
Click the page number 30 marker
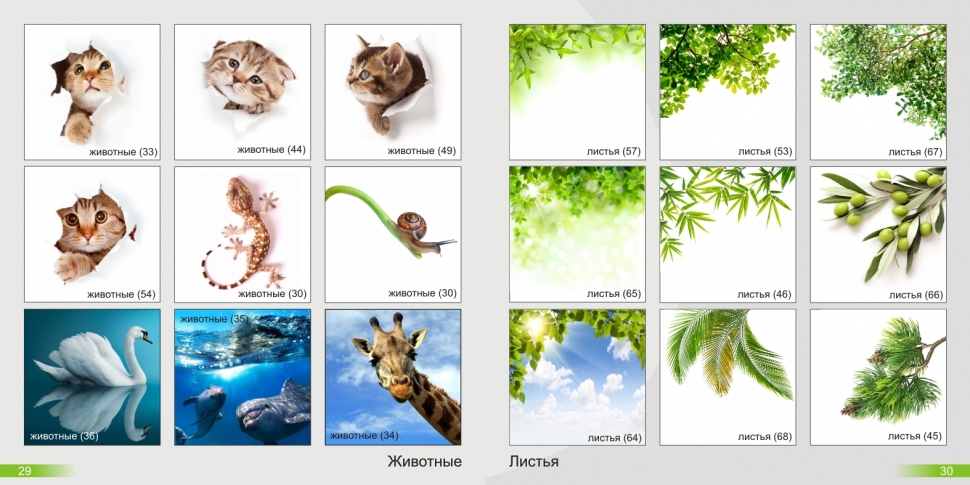tap(946, 471)
